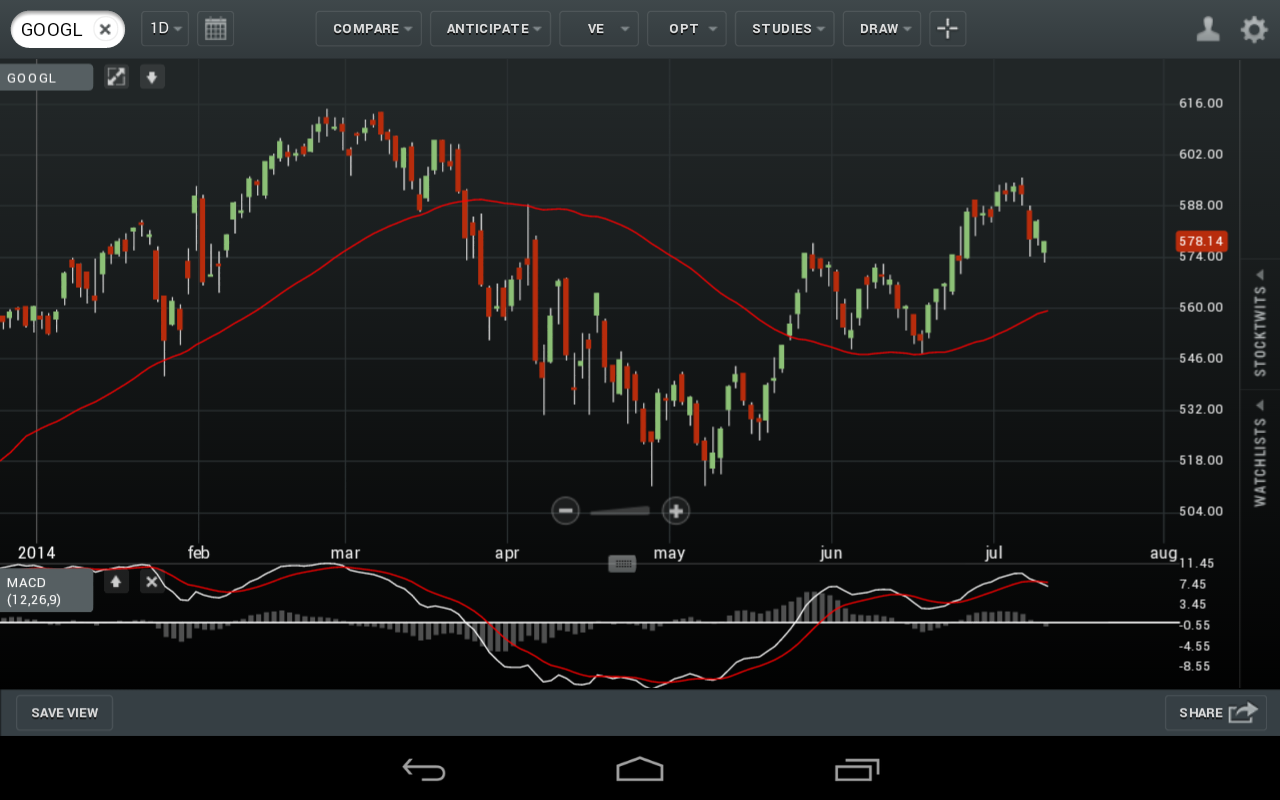Clear the GOOGL ticker symbol
The height and width of the screenshot is (800, 1280).
[x=104, y=29]
